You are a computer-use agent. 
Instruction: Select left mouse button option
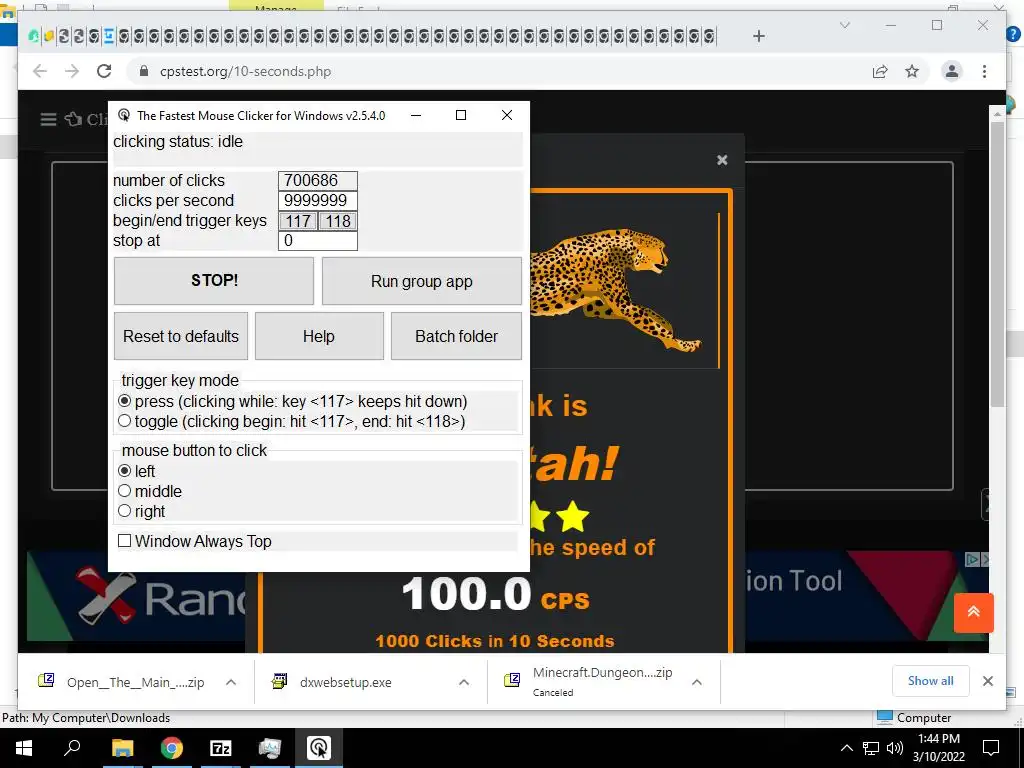tap(125, 471)
